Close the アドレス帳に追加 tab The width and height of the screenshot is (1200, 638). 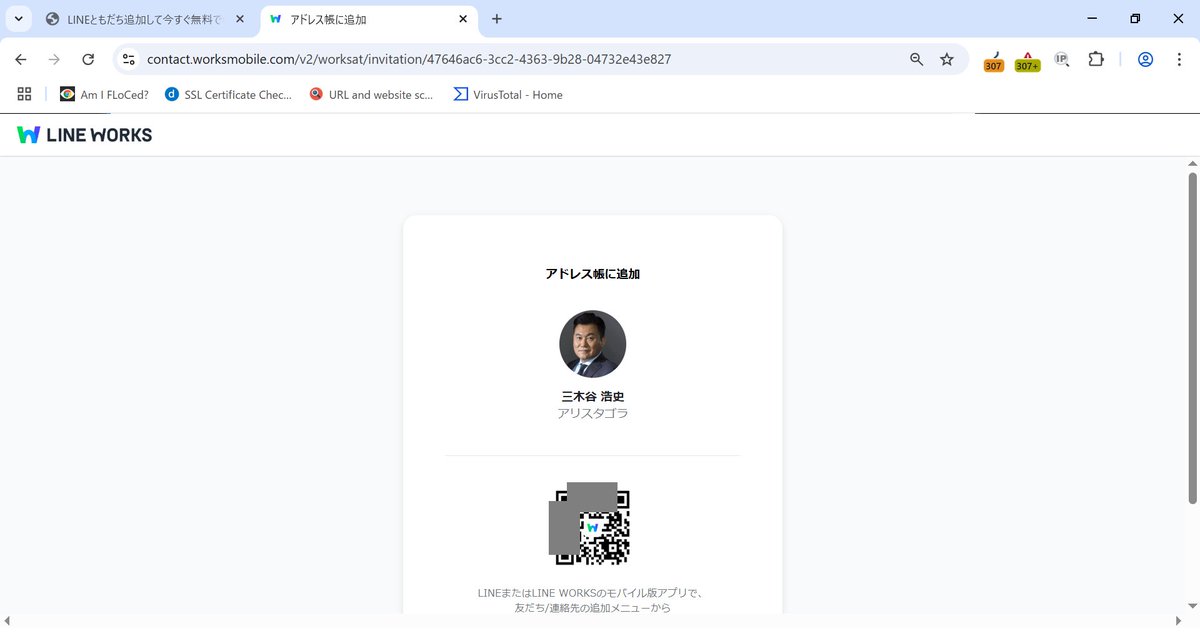pos(463,19)
